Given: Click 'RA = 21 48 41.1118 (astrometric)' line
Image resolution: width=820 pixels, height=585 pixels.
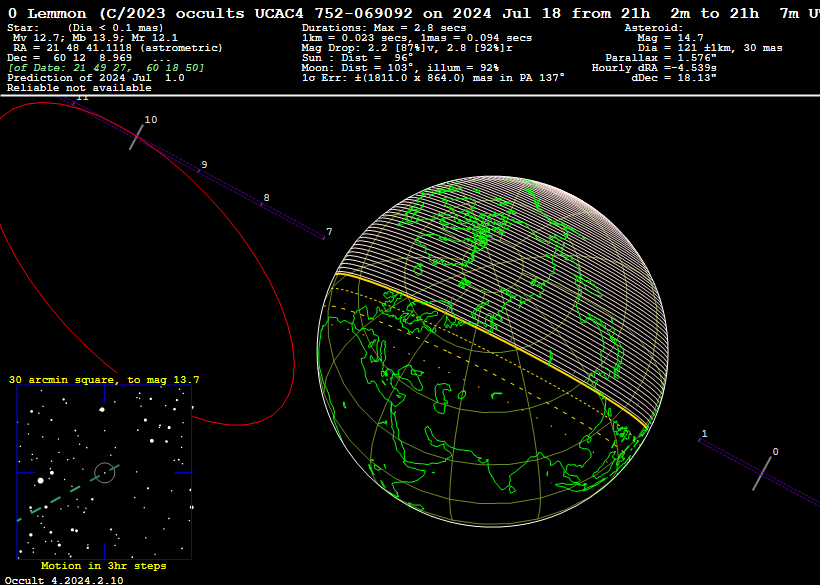Looking at the screenshot, I should coord(118,48).
